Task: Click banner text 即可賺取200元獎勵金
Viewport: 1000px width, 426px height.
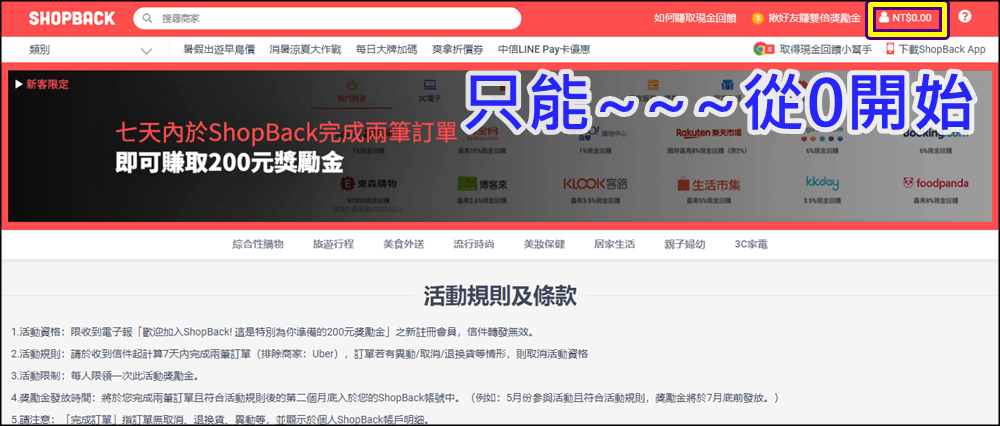Action: pos(229,163)
